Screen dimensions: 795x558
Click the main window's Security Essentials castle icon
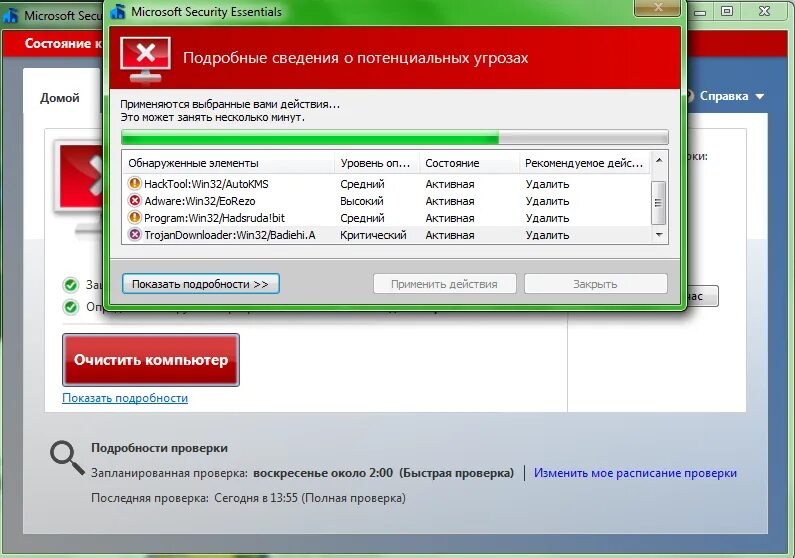(x=10, y=16)
